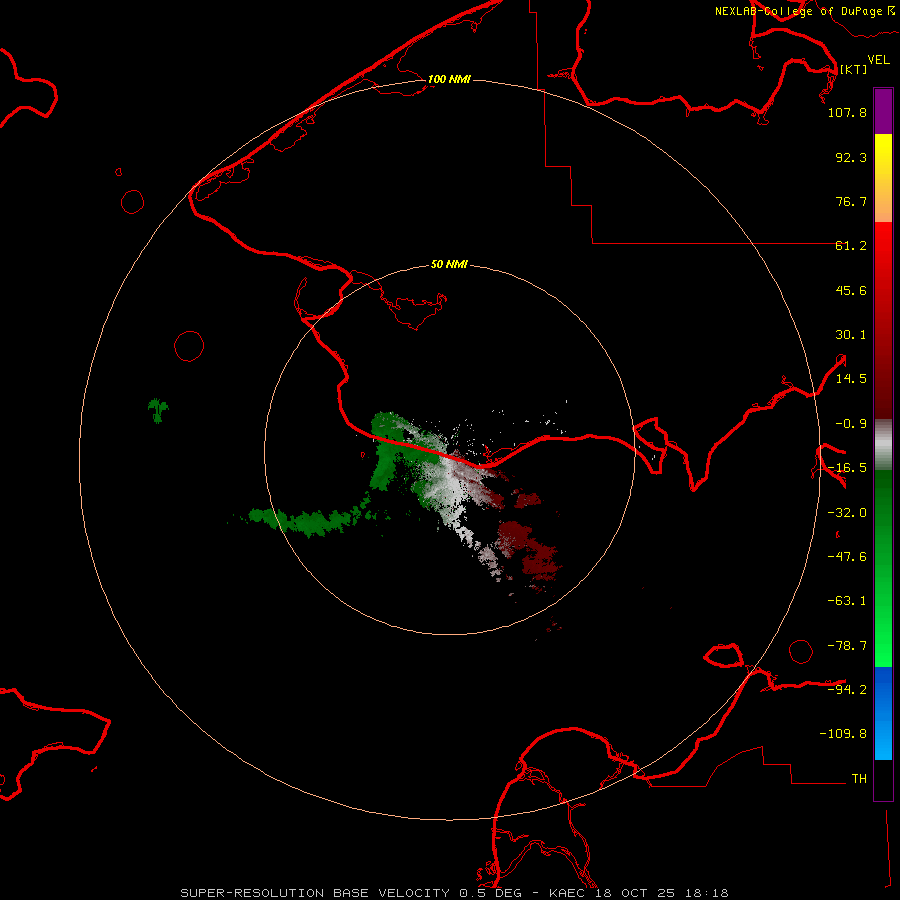Click the 100 NMI range ring label
Viewport: 900px width, 900px height.
[x=449, y=79]
